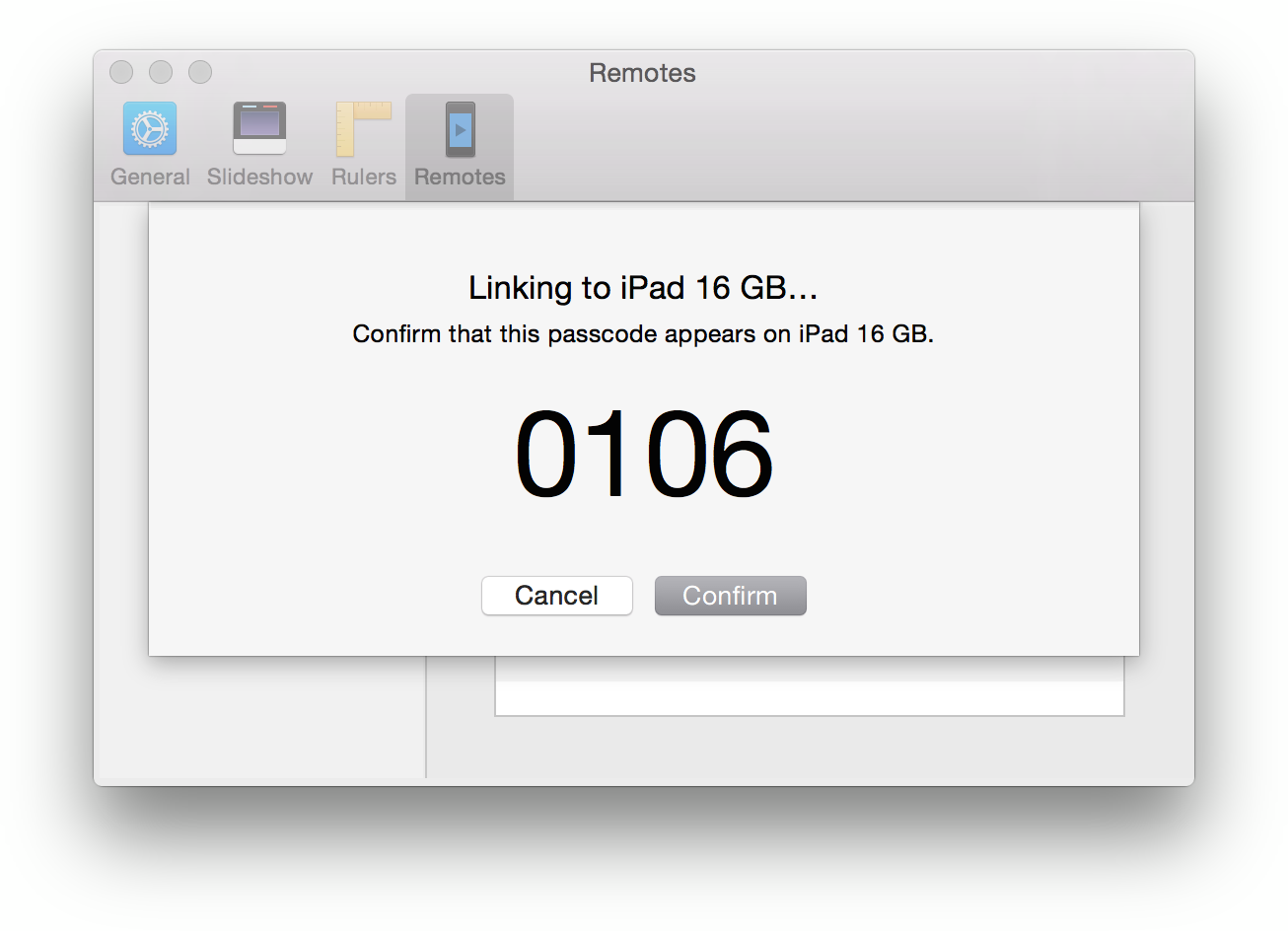Select the Remotes preferences tab
The image size is (1288, 931).
pyautogui.click(x=460, y=147)
